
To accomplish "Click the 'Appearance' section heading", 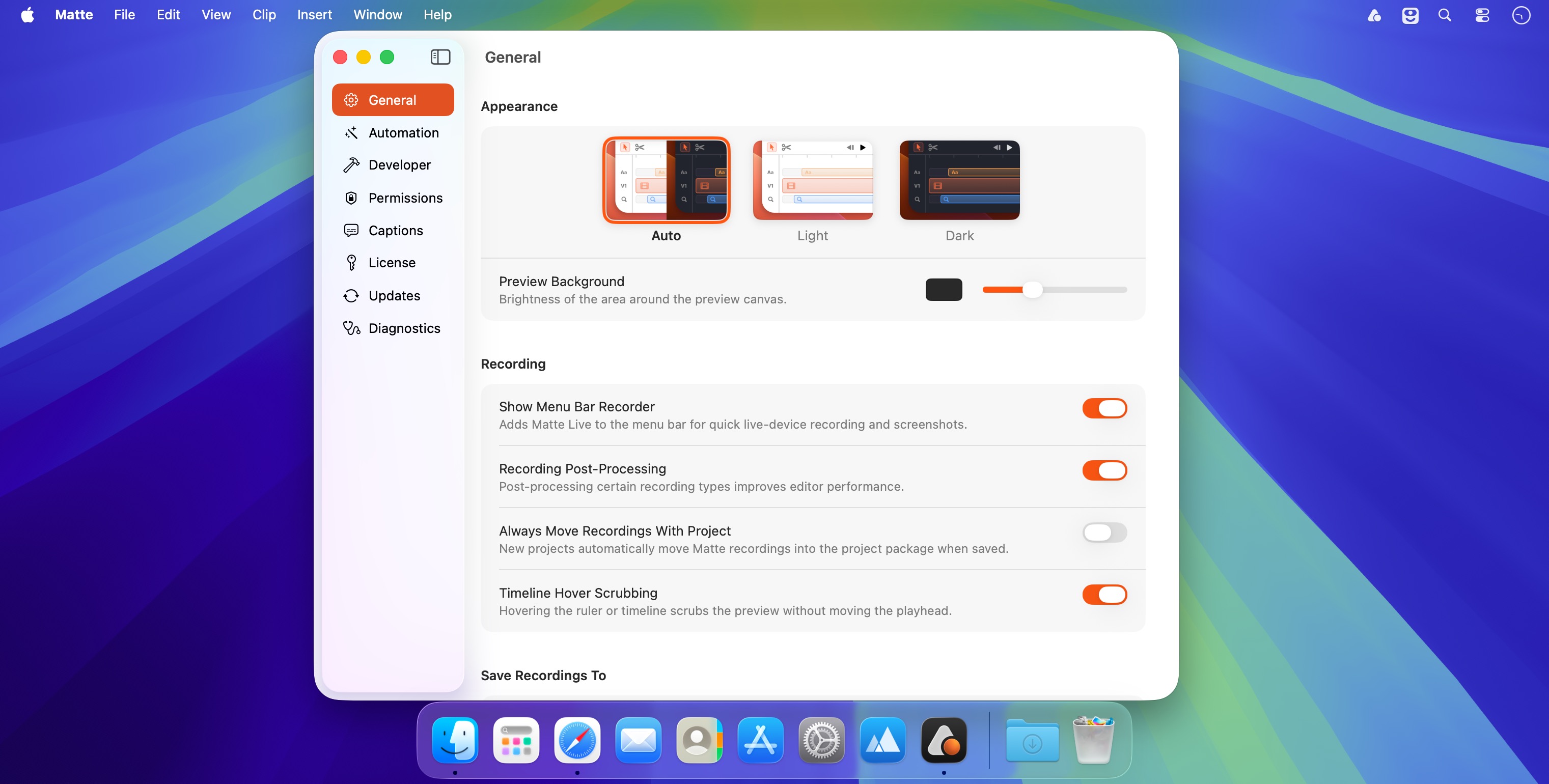I will coord(519,106).
